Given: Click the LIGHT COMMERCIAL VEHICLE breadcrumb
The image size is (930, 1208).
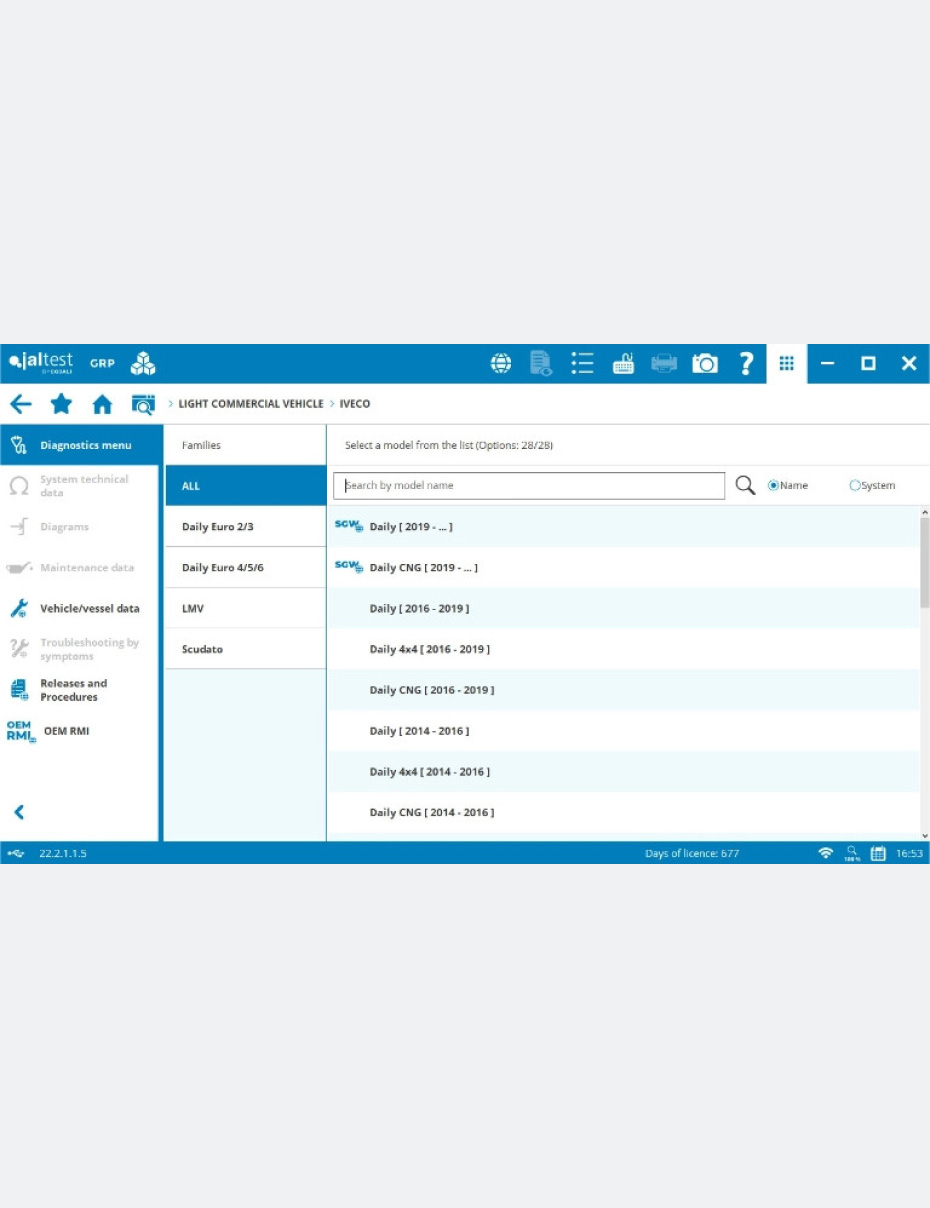Looking at the screenshot, I should 251,404.
